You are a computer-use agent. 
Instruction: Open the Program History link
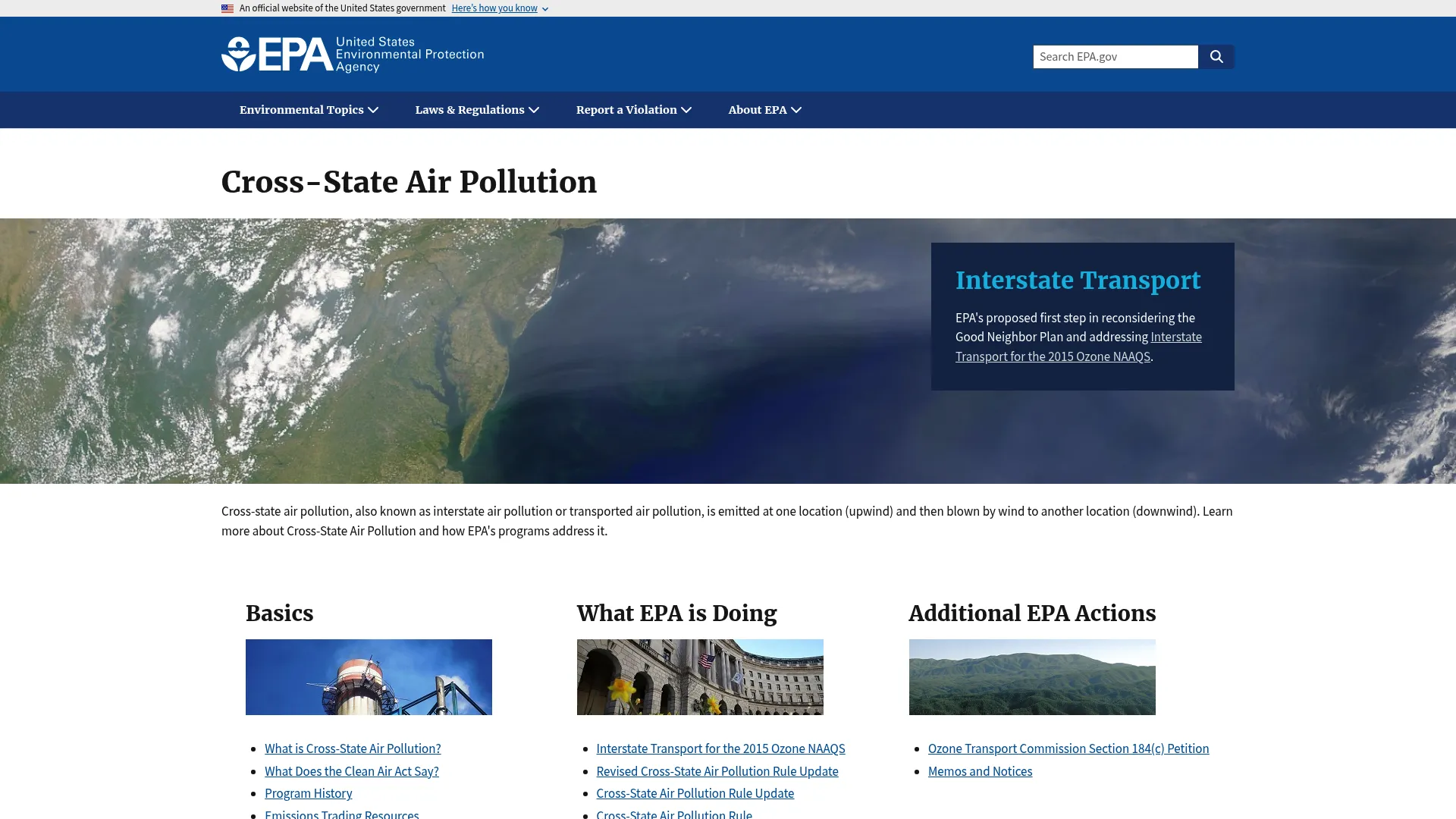coord(309,793)
